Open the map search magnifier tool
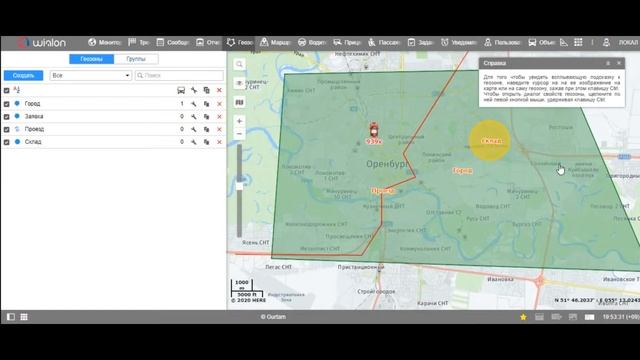 (x=240, y=64)
